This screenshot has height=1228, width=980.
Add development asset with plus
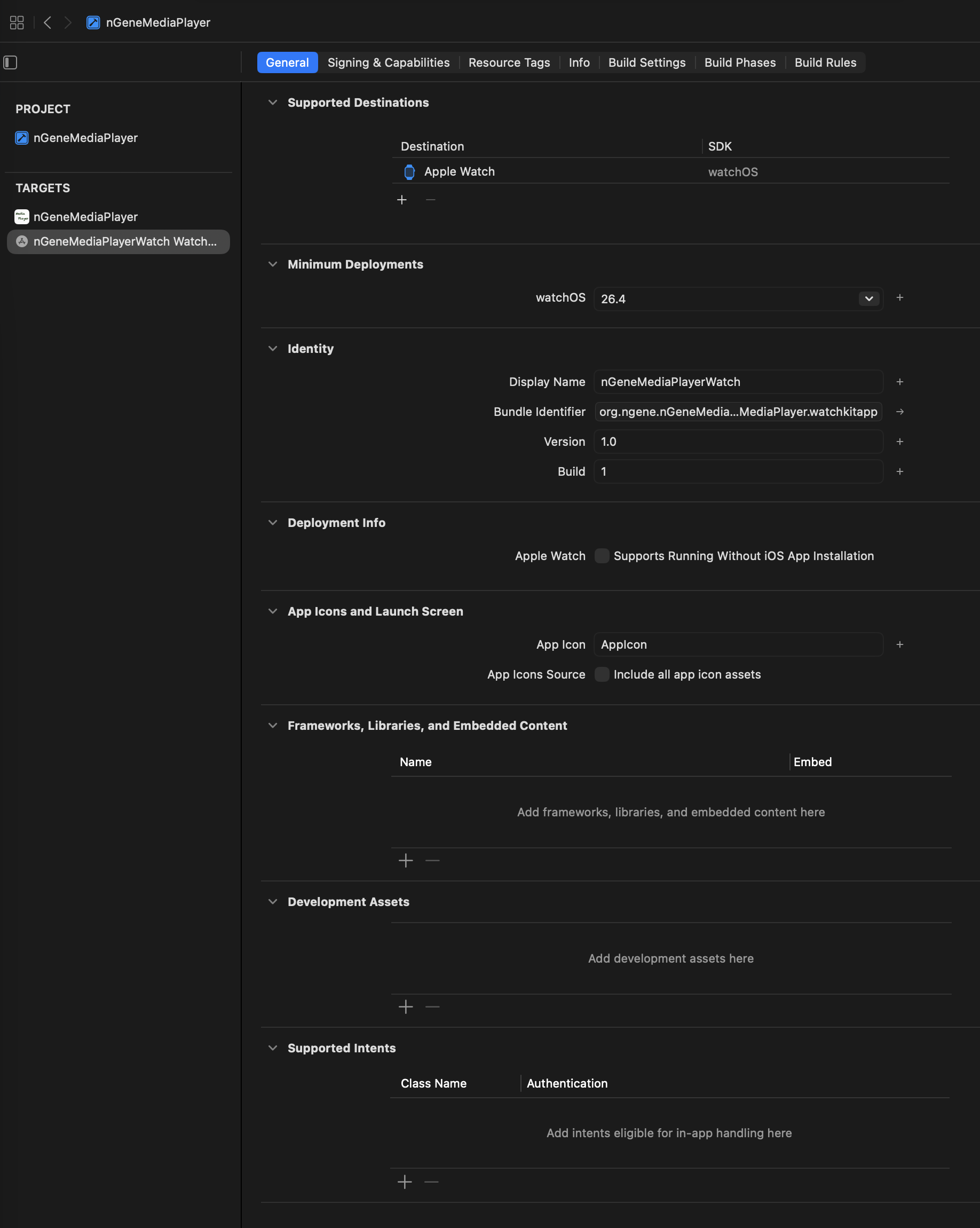coord(406,1006)
